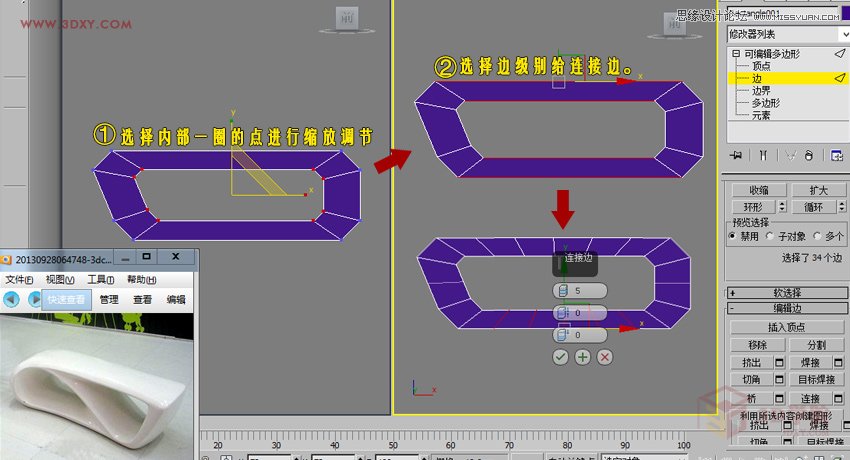The width and height of the screenshot is (850, 460).
Task: Cancel connect edges with the red X icon
Action: [x=605, y=356]
